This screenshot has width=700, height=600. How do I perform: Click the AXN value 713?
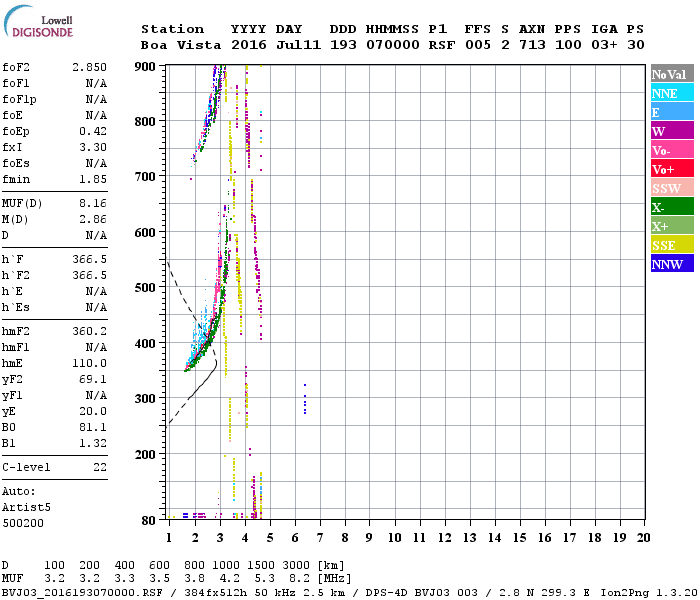pyautogui.click(x=532, y=45)
